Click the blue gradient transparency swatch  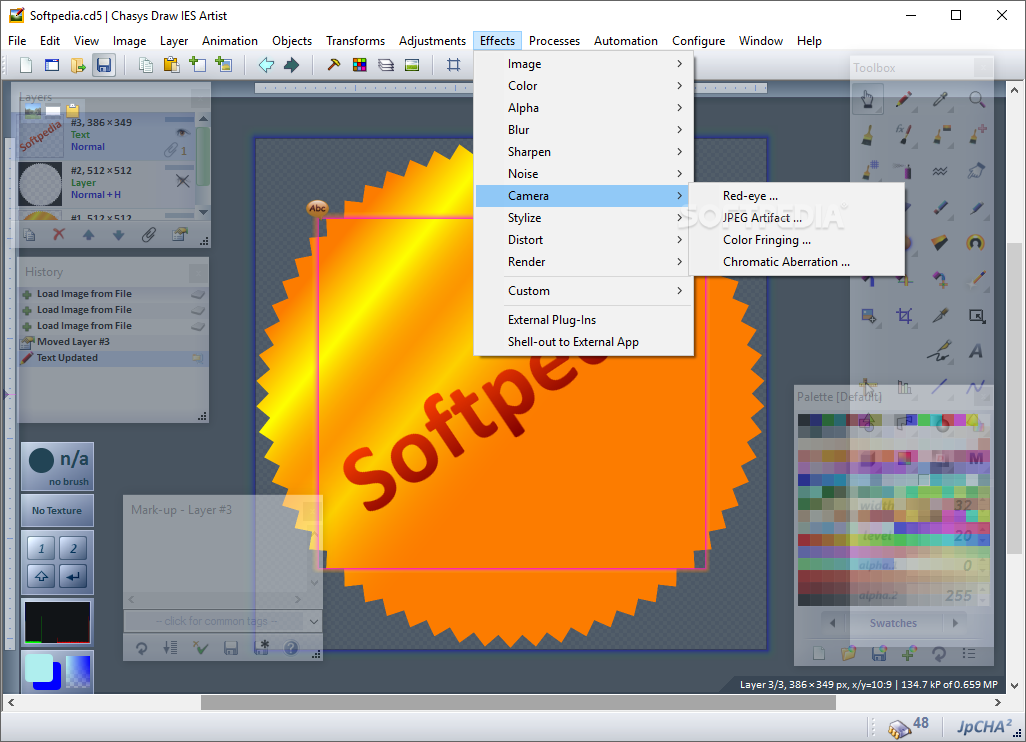click(x=79, y=671)
